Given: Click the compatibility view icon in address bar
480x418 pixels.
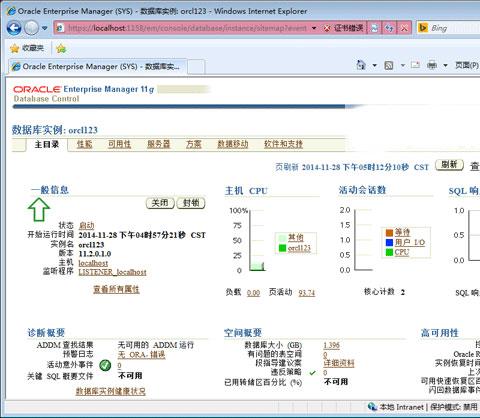Looking at the screenshot, I should tap(374, 28).
